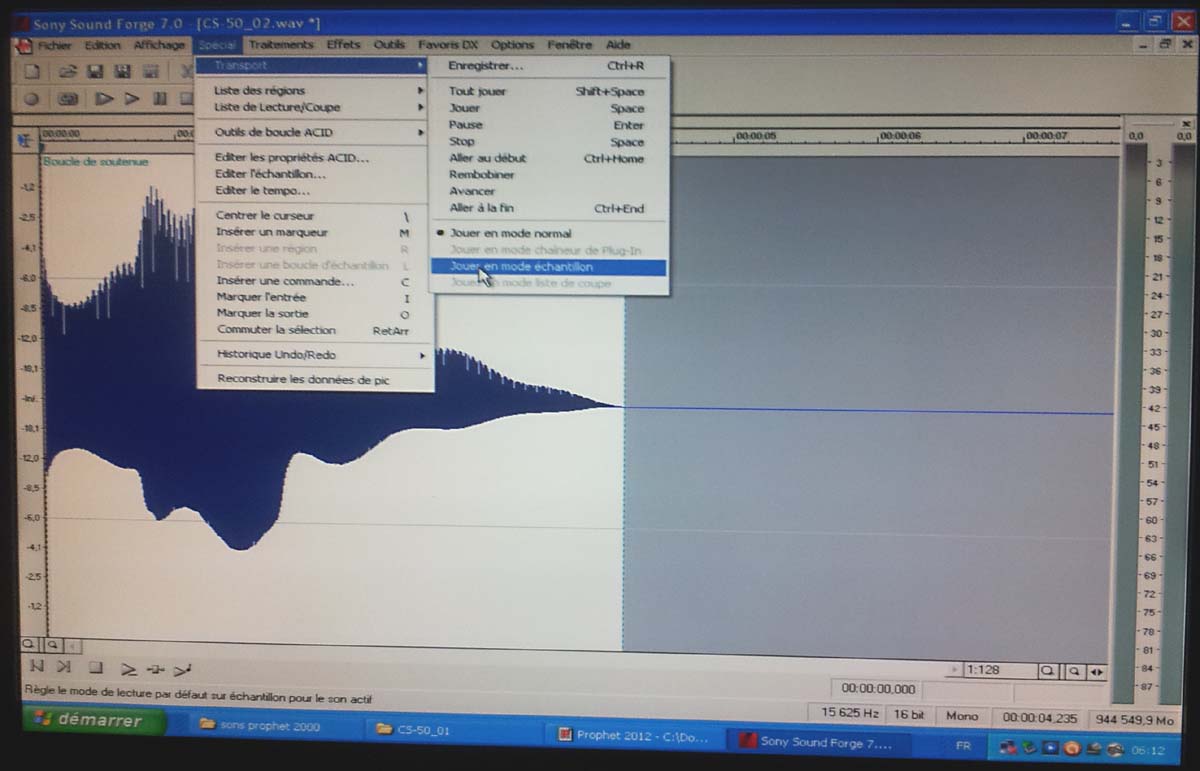Click the double-arrow maximize width button
This screenshot has height=771, width=1200.
pyautogui.click(x=1097, y=672)
